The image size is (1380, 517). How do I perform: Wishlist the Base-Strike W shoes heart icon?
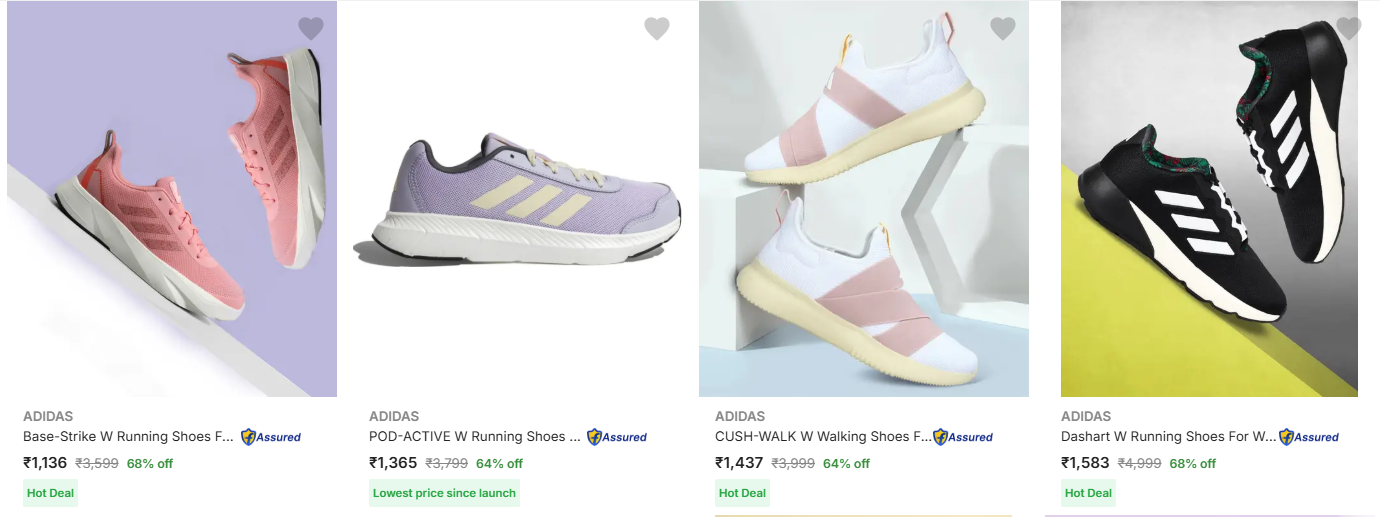311,29
